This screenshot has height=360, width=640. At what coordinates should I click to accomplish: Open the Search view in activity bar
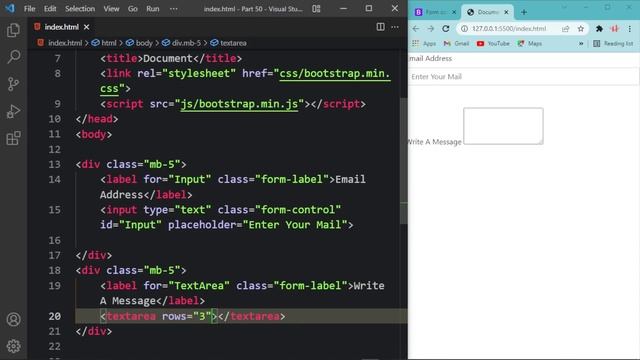click(x=13, y=57)
